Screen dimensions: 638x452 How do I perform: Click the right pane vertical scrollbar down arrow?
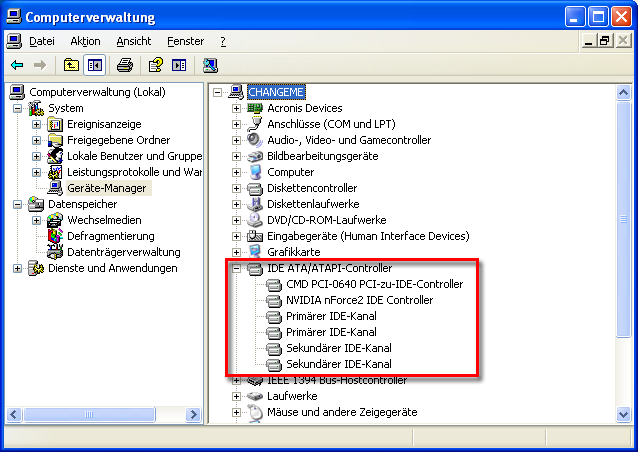(624, 413)
